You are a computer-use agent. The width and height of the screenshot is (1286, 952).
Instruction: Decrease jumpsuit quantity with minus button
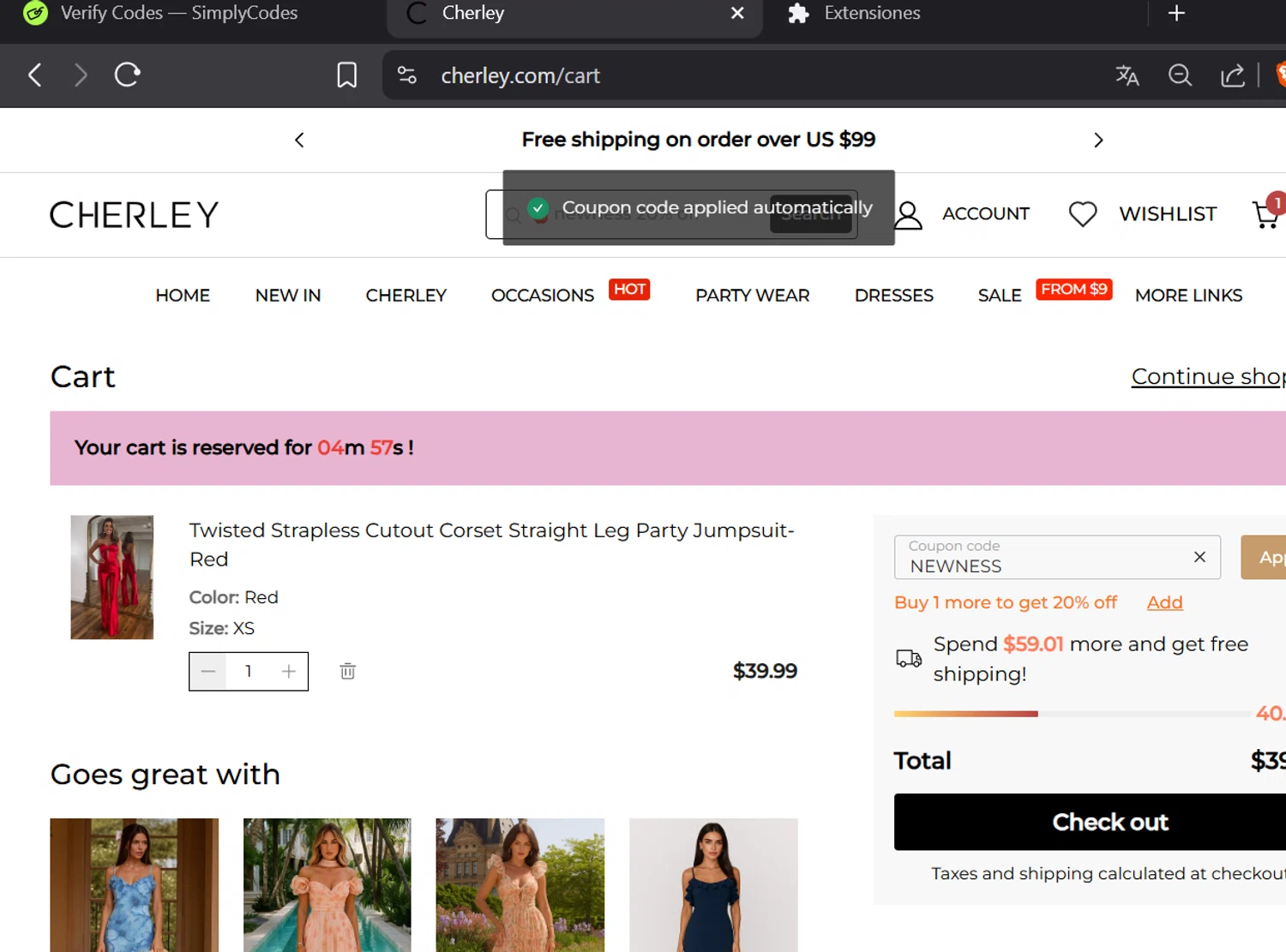(208, 672)
